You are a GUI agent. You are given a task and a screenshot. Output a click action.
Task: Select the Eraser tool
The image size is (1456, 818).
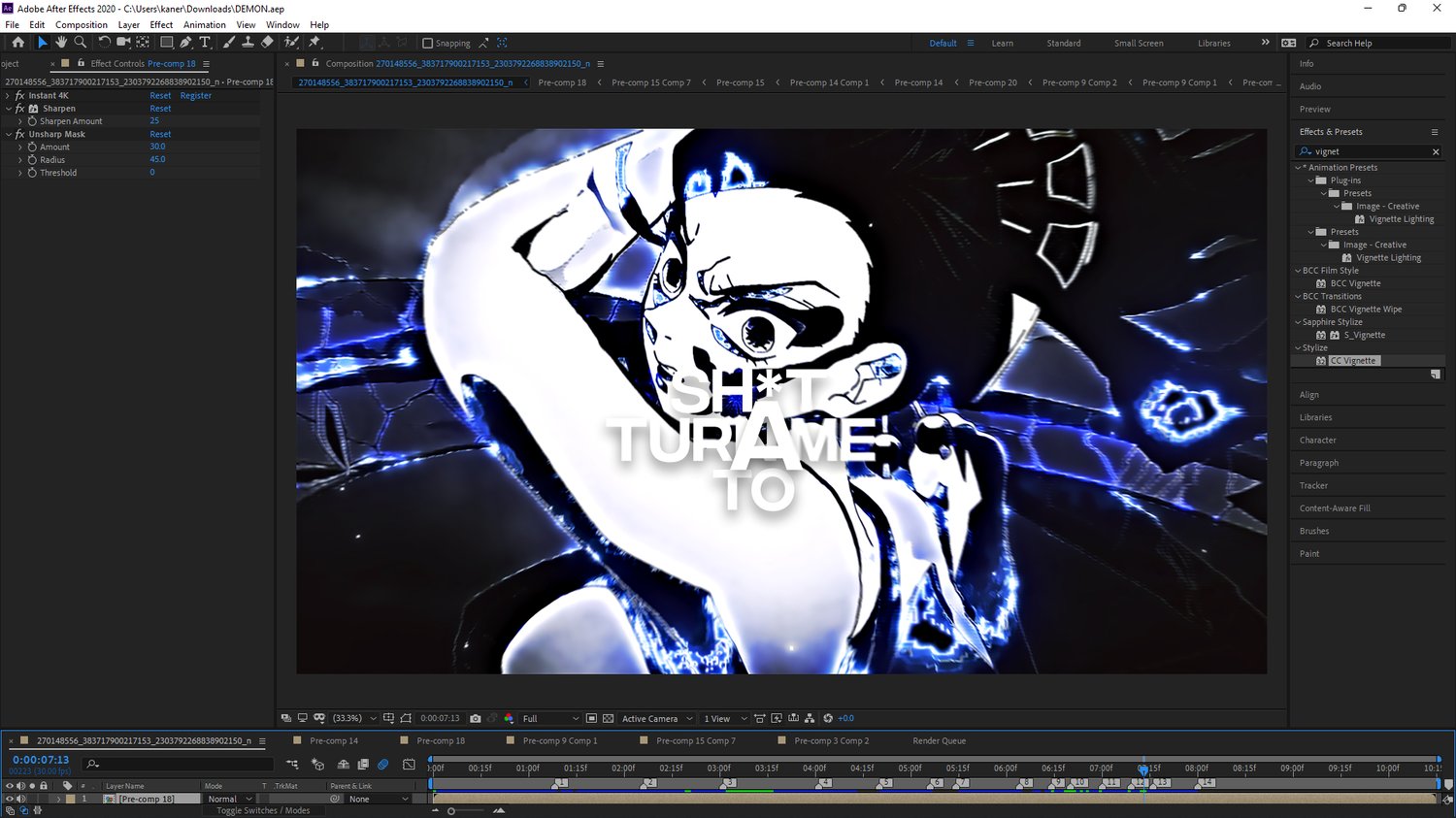[267, 43]
